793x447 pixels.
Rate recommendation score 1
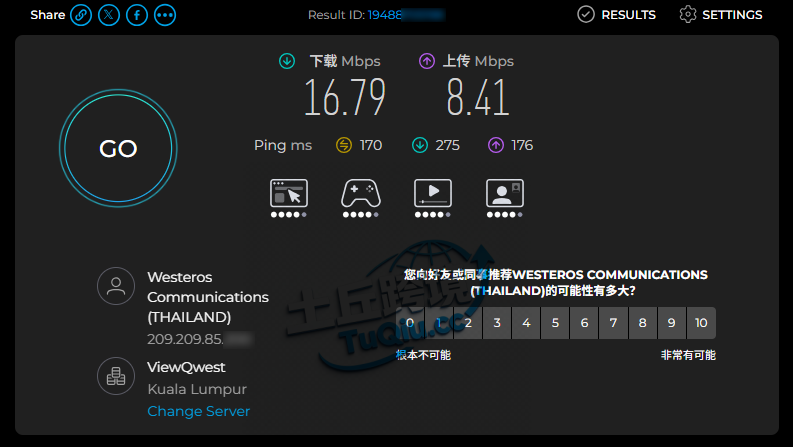click(x=439, y=323)
